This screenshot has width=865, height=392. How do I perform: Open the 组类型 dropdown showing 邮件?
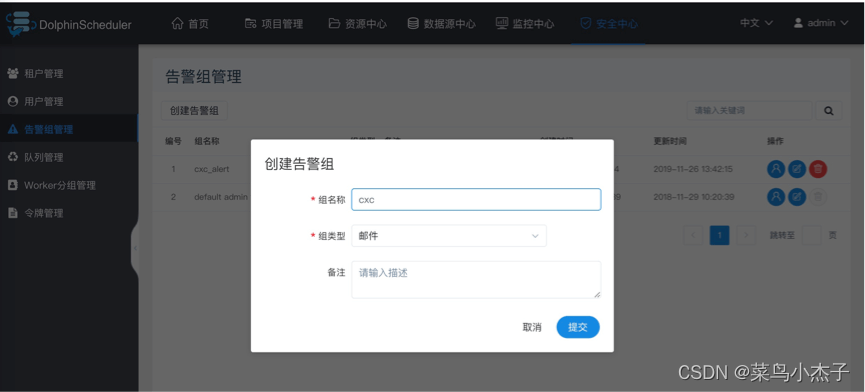[x=449, y=235]
